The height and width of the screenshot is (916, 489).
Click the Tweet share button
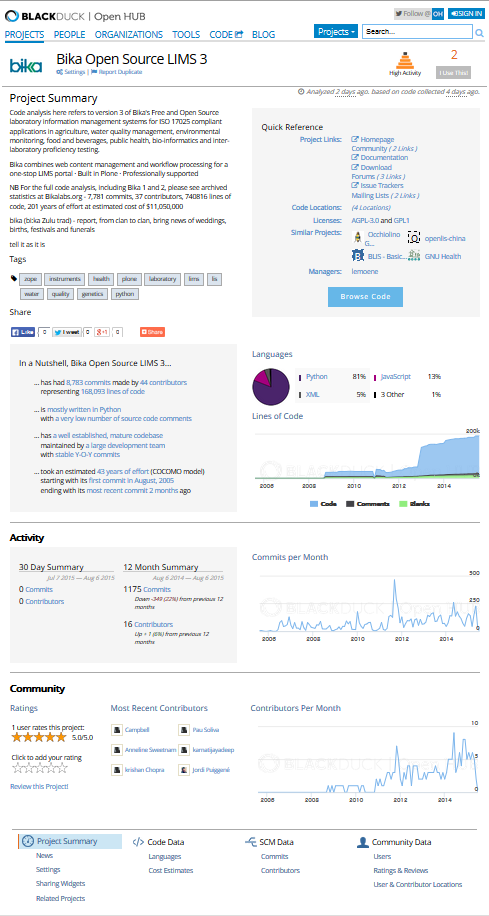(67, 332)
